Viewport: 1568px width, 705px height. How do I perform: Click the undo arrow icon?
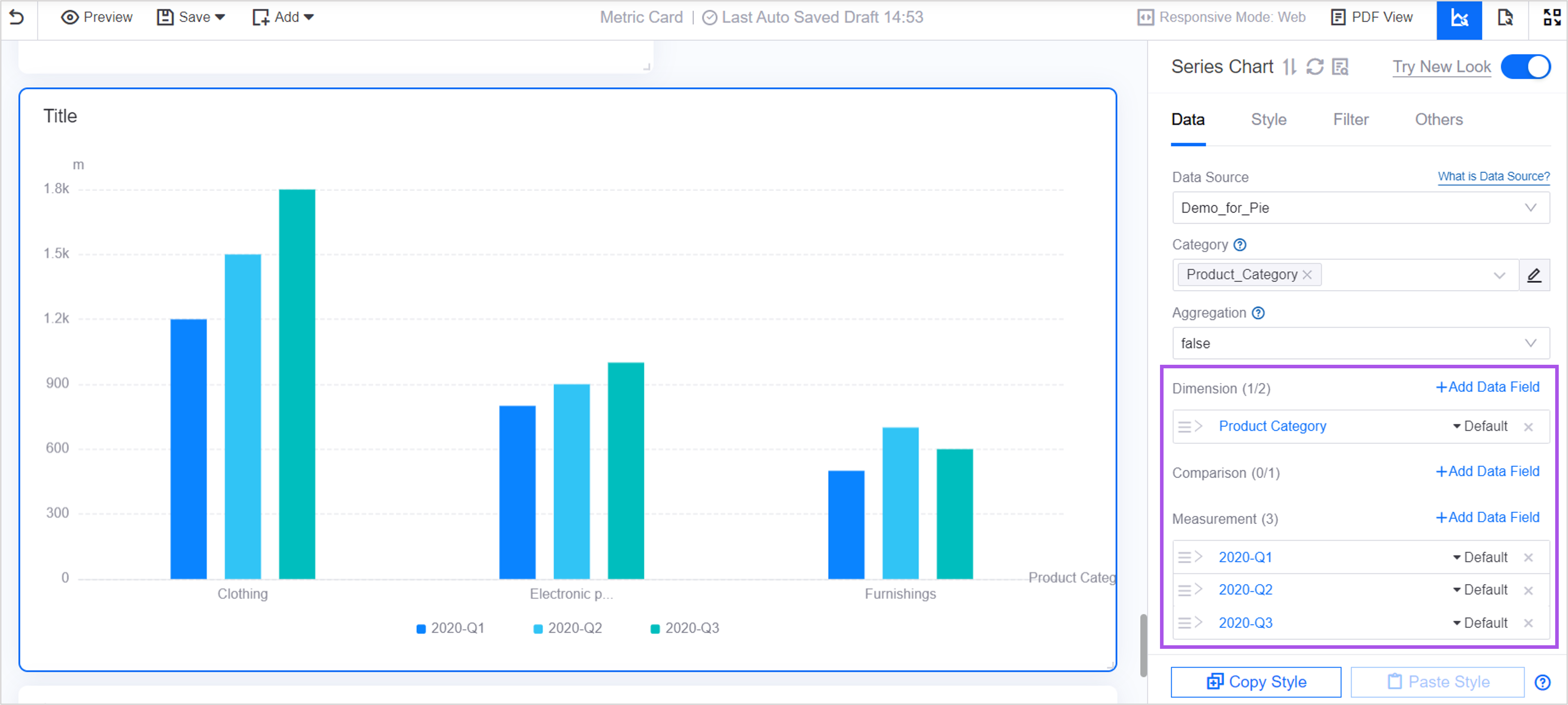pyautogui.click(x=17, y=17)
